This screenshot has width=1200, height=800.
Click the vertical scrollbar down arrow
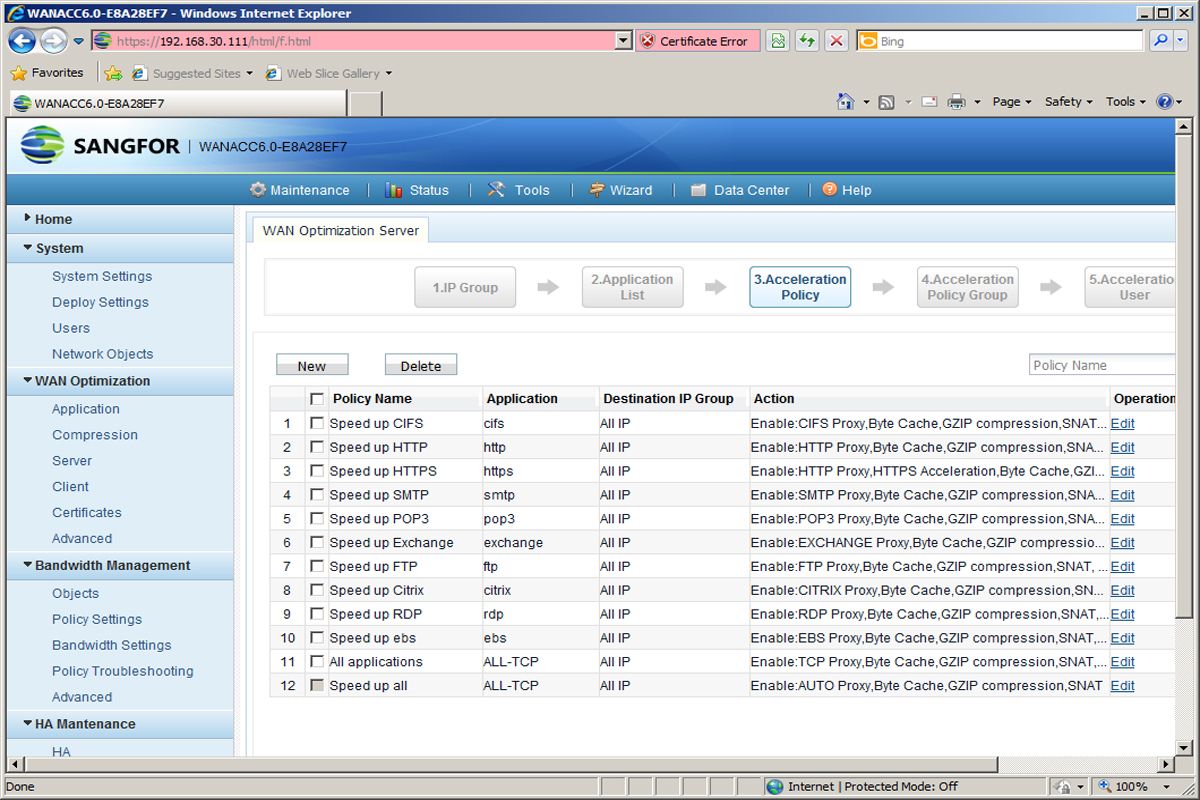click(1185, 748)
